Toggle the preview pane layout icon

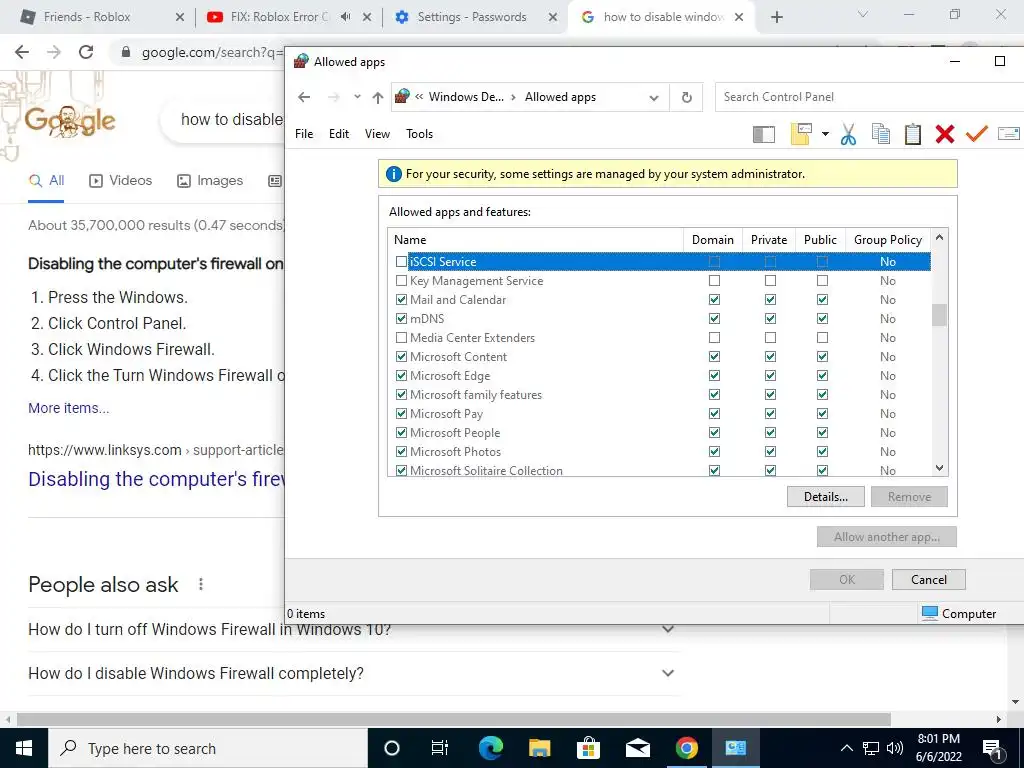tap(763, 135)
